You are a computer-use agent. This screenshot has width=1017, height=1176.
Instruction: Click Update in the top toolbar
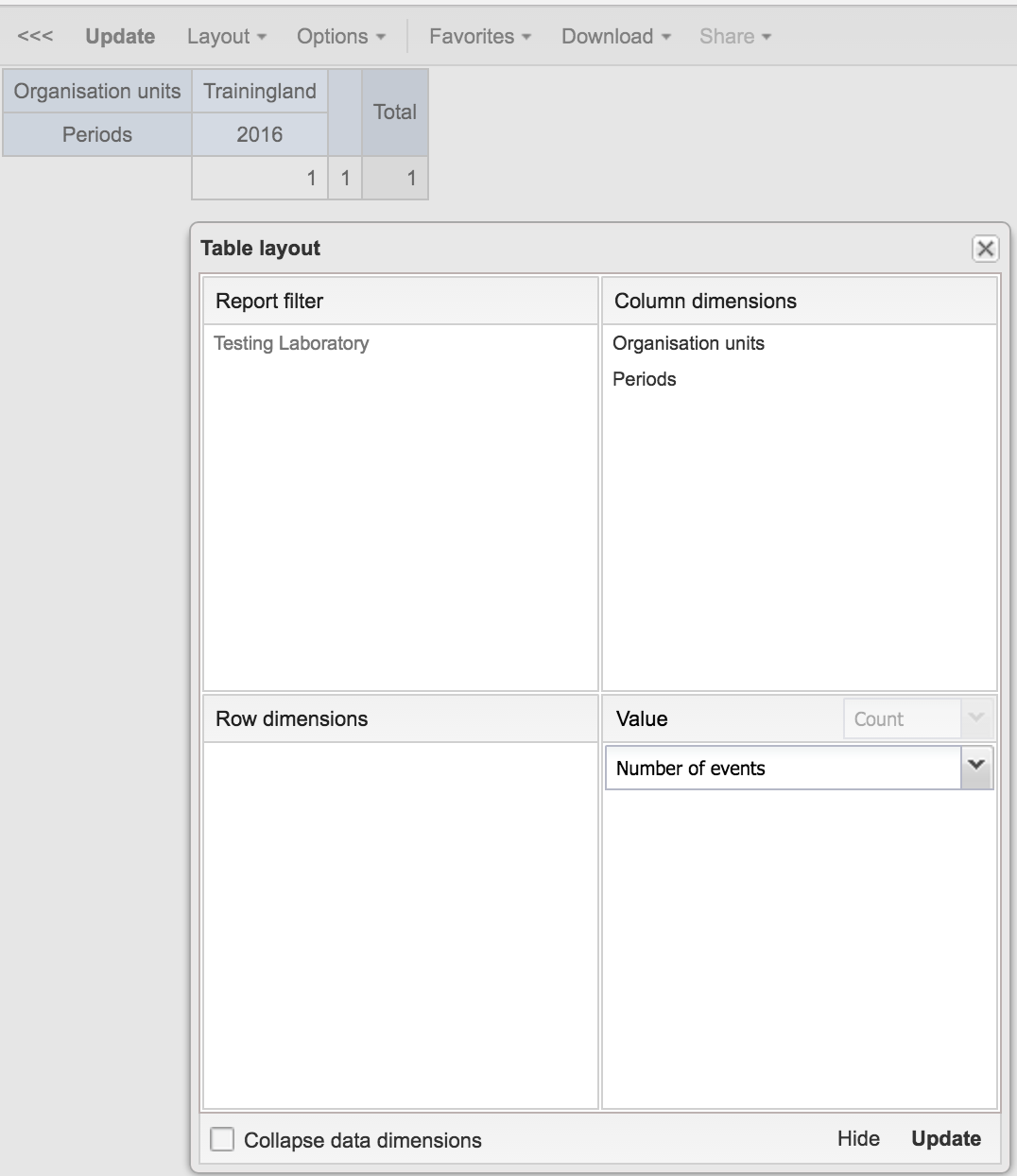click(120, 36)
